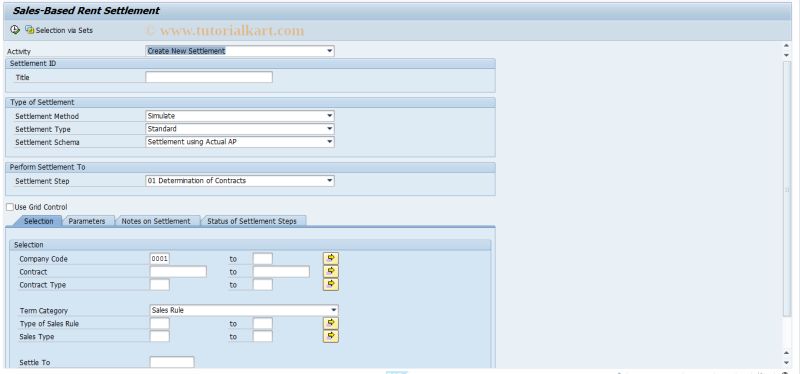Click the Company Code to field

(263, 259)
